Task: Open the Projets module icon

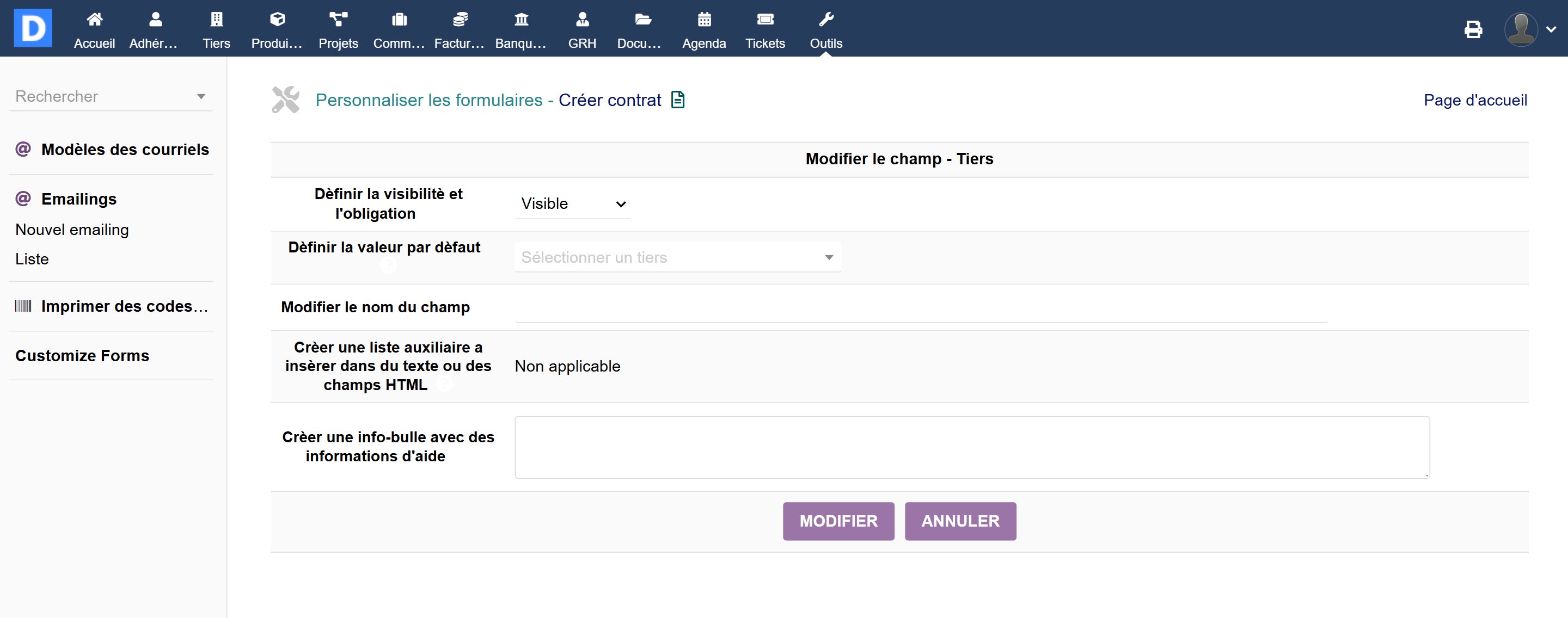Action: 338,20
